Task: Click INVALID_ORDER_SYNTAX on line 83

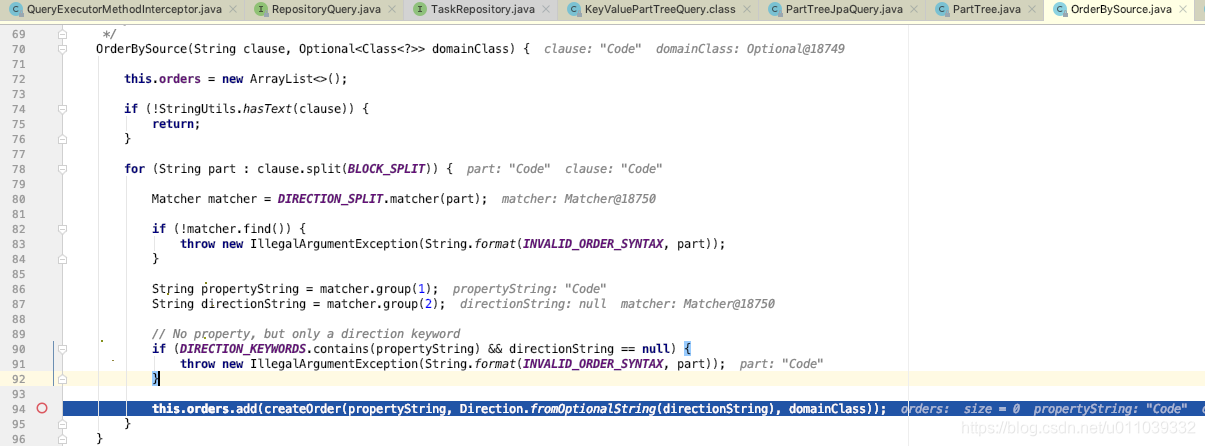Action: (x=590, y=243)
